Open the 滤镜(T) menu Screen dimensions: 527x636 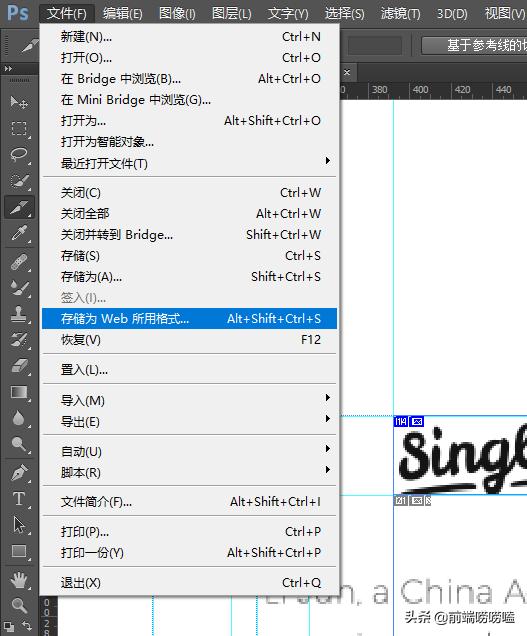pyautogui.click(x=400, y=14)
